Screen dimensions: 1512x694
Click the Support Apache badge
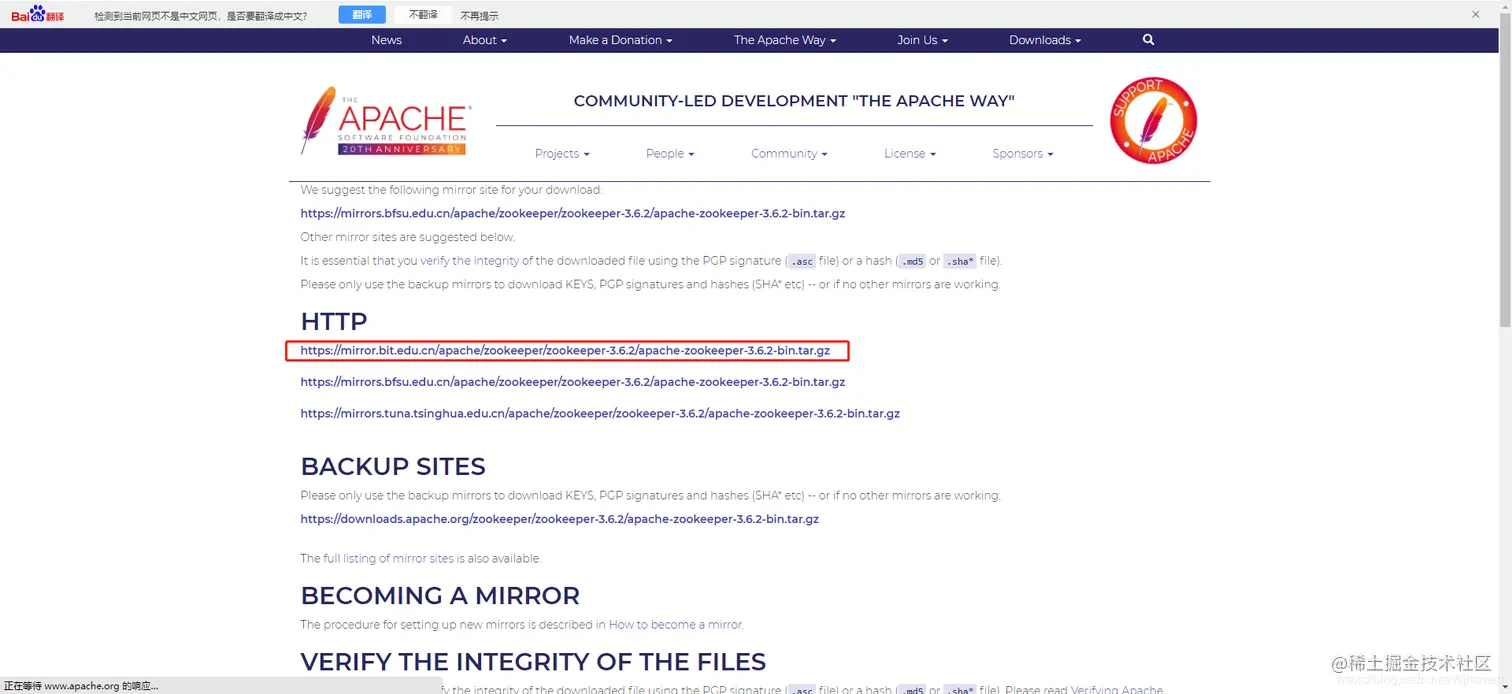(x=1153, y=121)
